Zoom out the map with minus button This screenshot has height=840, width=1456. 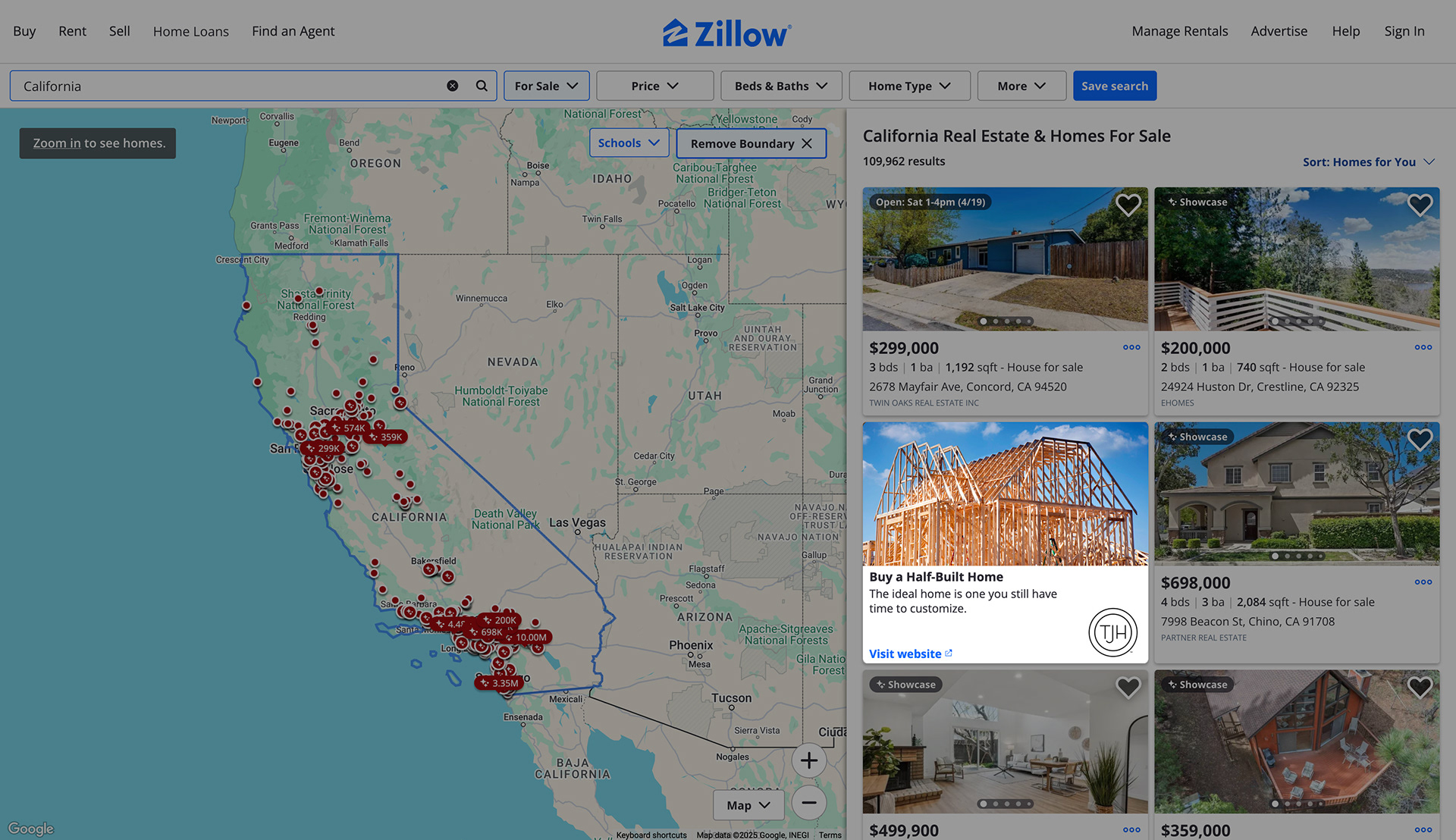(x=808, y=802)
